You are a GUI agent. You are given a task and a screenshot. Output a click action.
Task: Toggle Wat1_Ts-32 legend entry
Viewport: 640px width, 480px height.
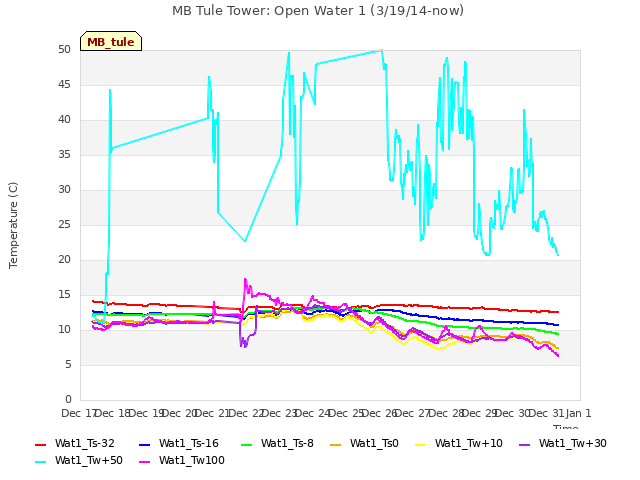point(75,443)
